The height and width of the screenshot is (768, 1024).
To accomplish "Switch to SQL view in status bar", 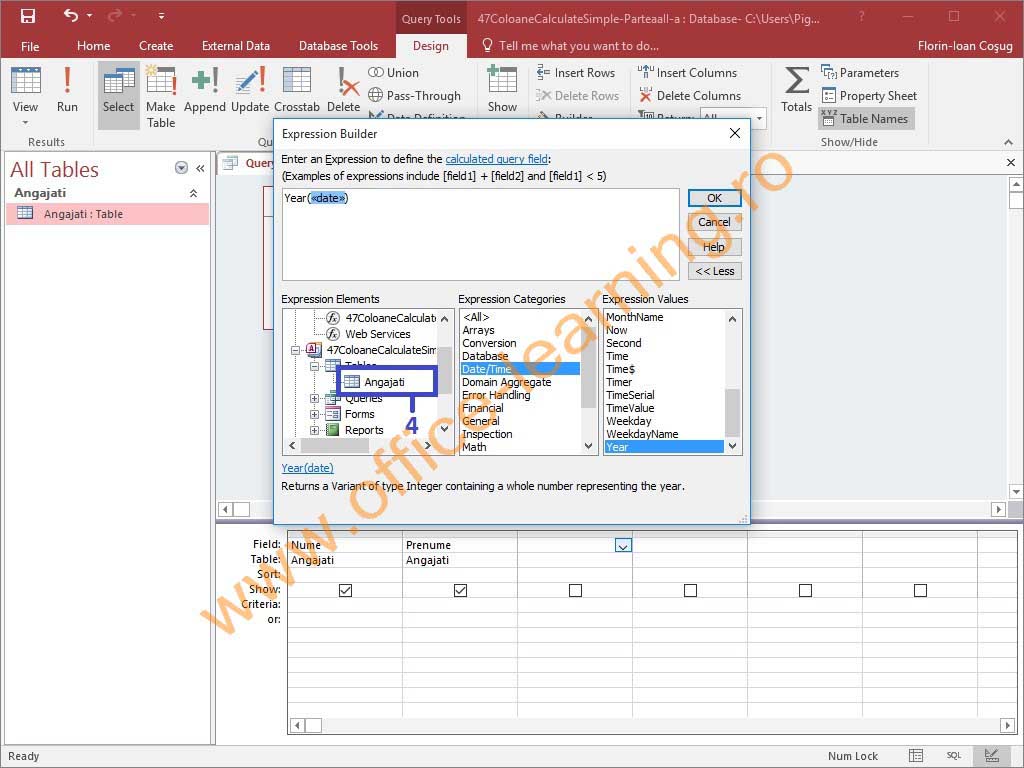I will (953, 756).
